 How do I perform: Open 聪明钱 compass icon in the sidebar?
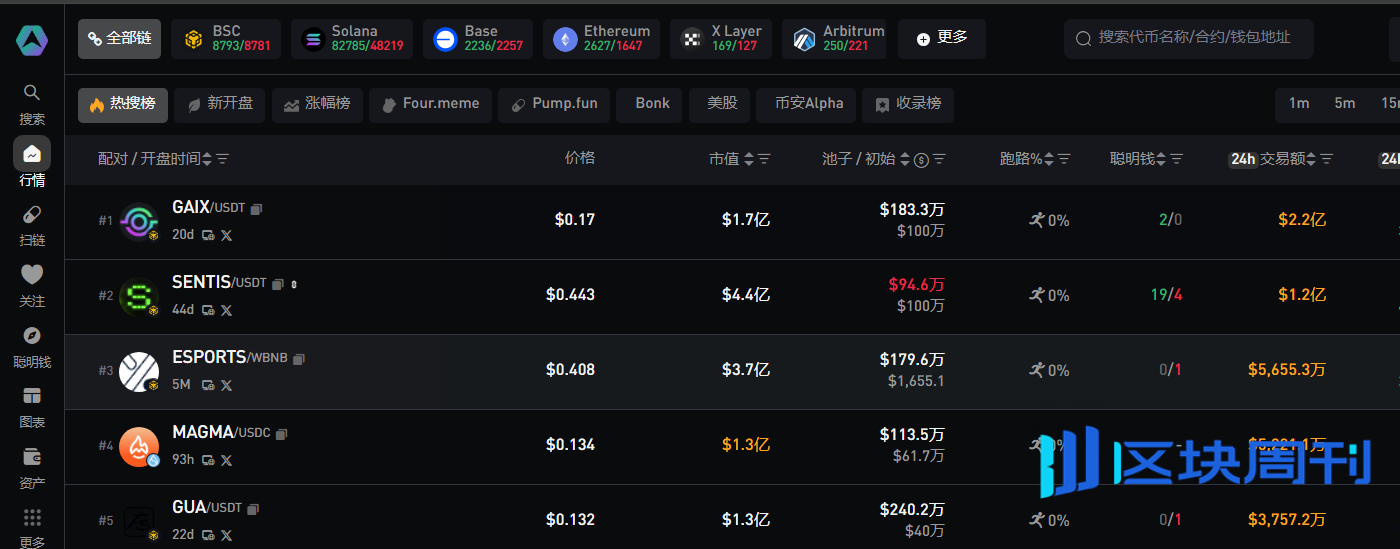[x=32, y=336]
